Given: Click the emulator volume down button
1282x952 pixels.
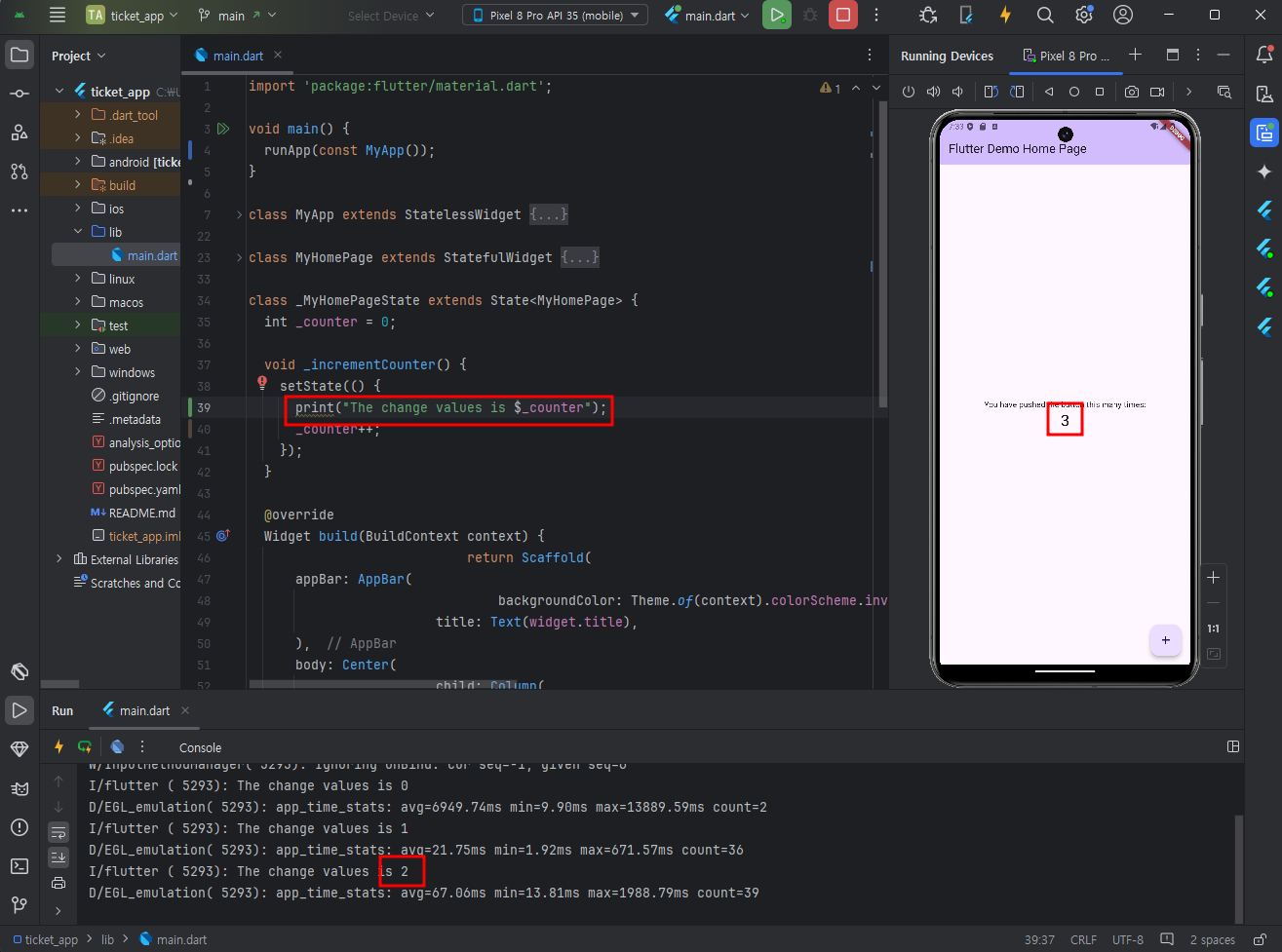Looking at the screenshot, I should pos(957,92).
